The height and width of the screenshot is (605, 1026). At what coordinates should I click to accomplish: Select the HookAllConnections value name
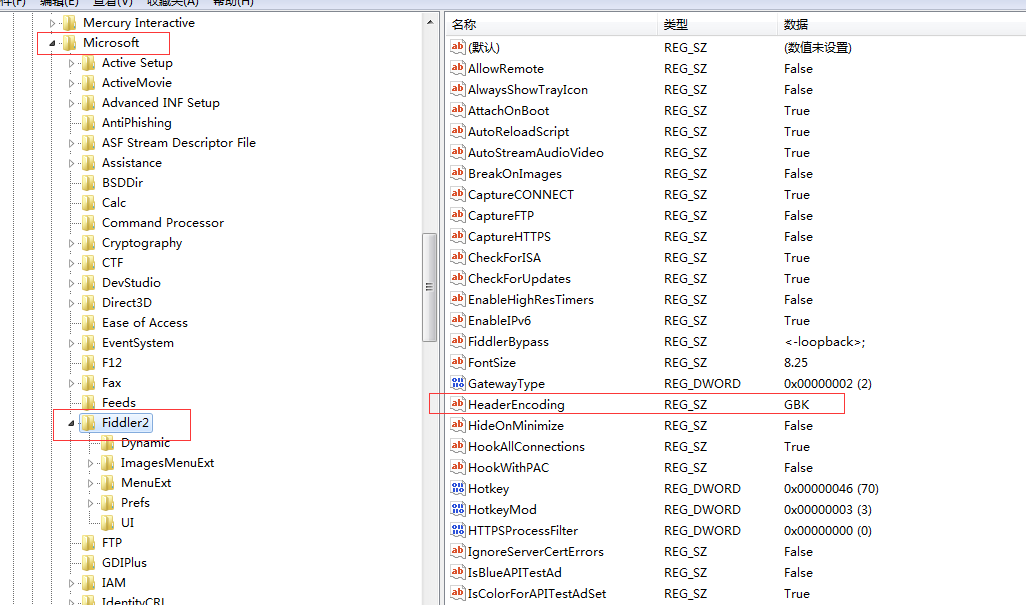click(527, 447)
